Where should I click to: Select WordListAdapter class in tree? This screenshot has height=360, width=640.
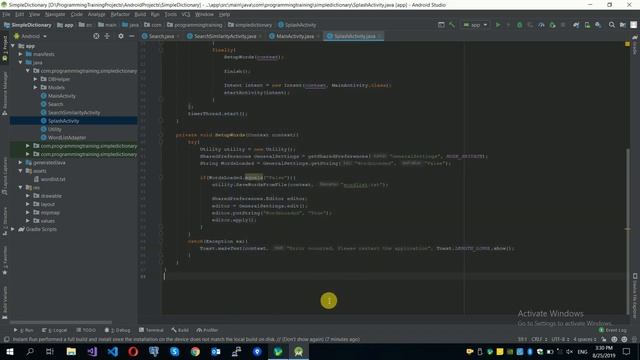(67, 138)
